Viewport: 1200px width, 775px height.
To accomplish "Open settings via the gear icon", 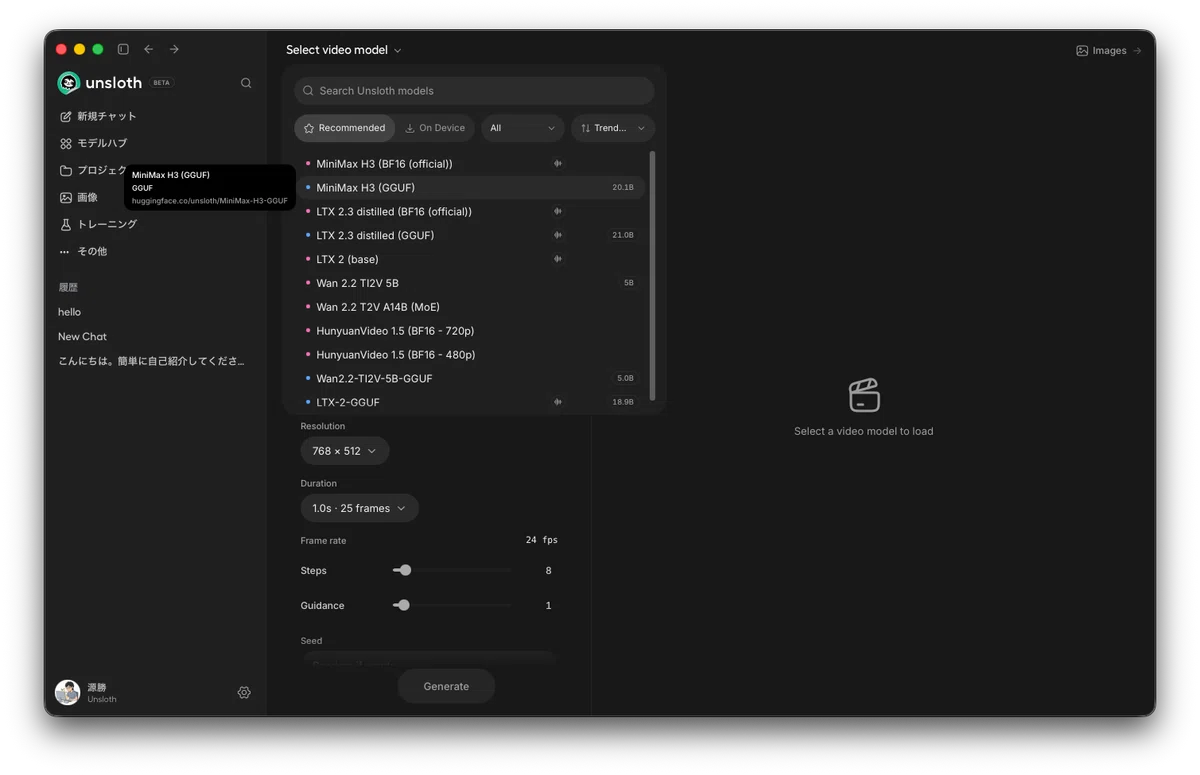I will (244, 692).
